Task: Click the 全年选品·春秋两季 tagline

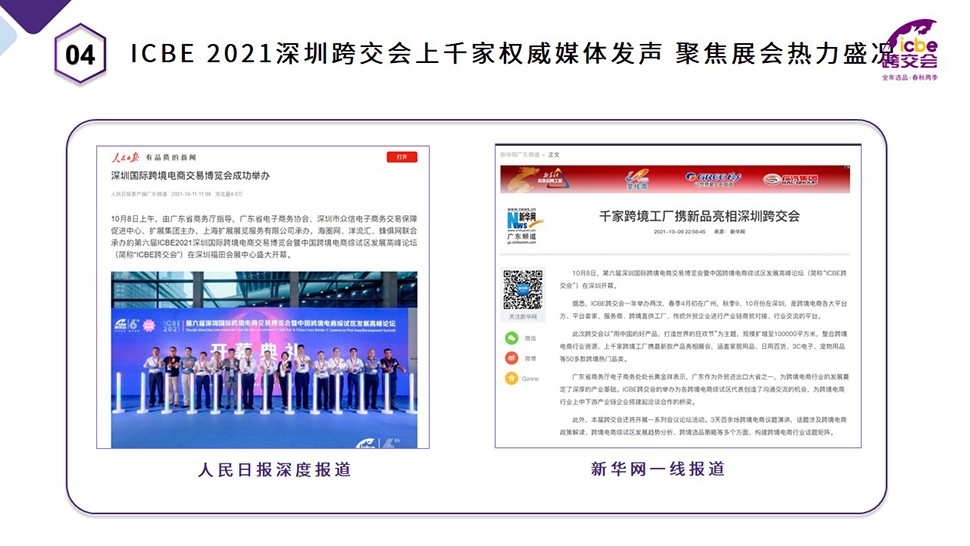Action: coord(910,77)
